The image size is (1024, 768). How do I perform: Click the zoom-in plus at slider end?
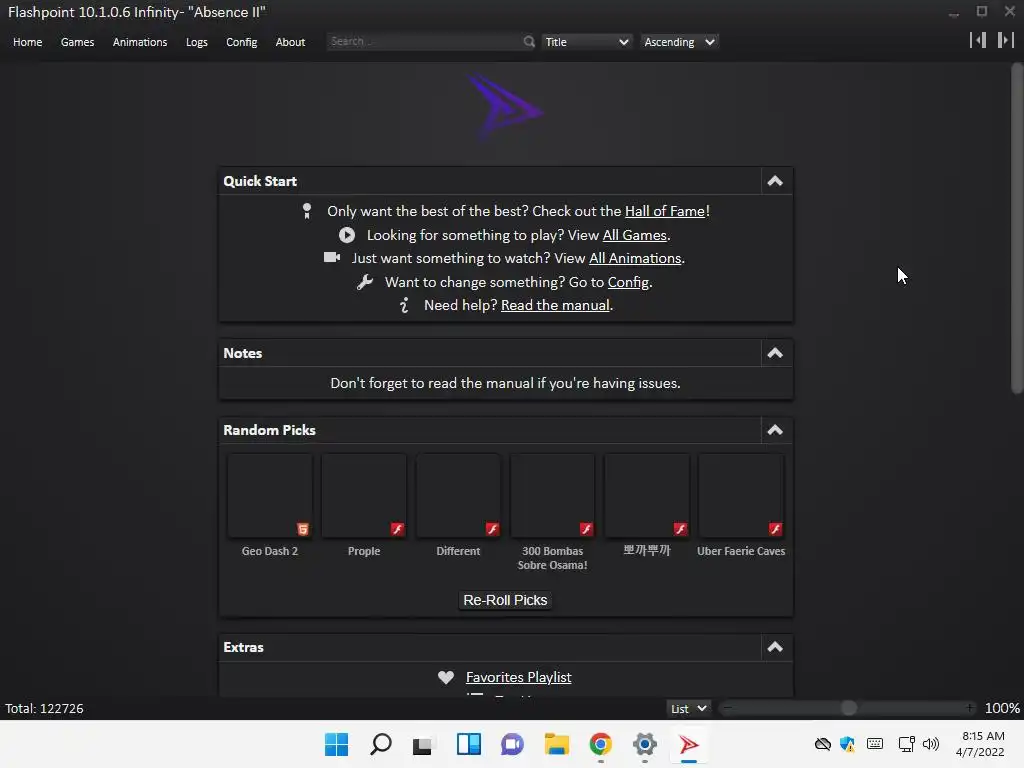pos(969,708)
